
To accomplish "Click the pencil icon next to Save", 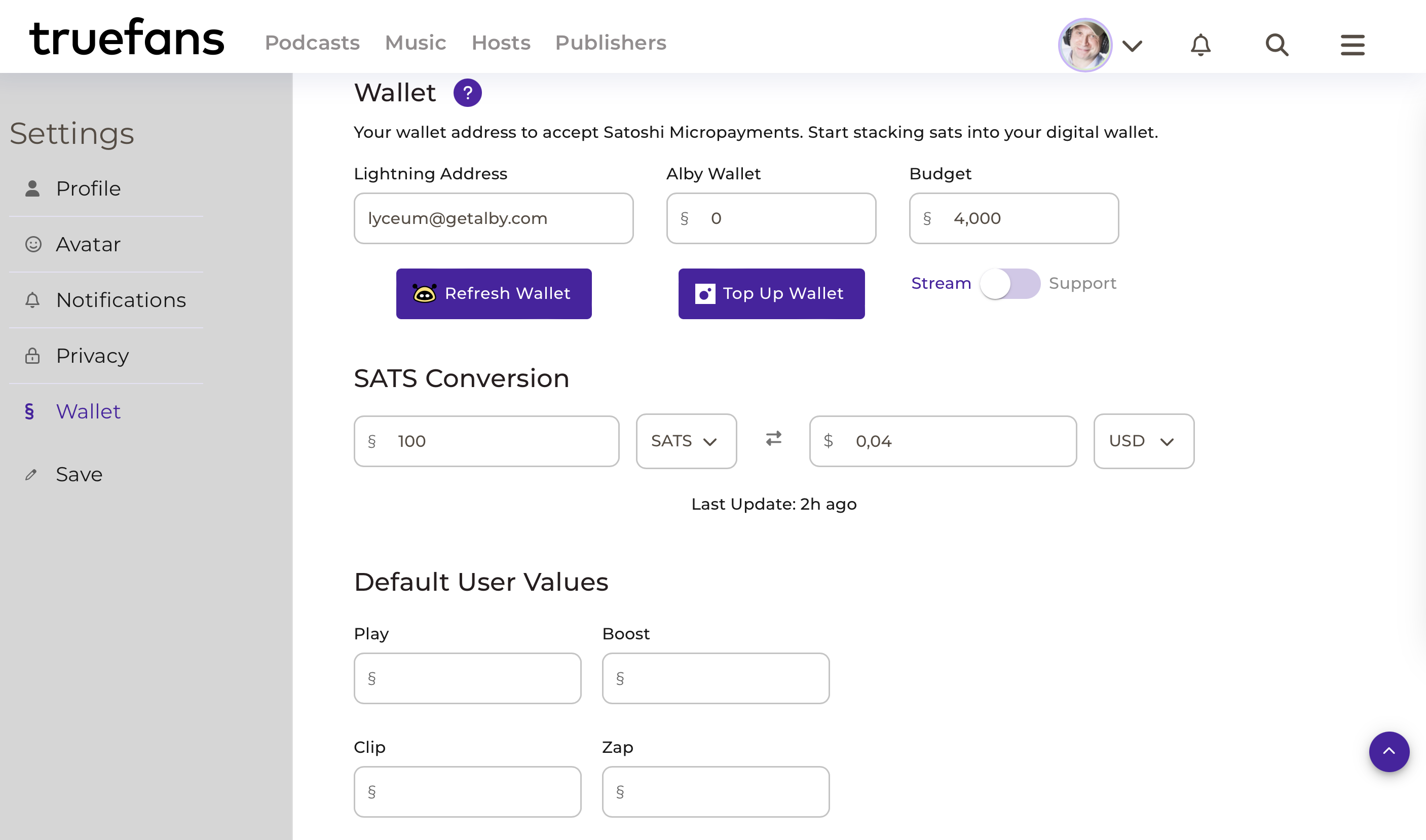I will tap(31, 474).
